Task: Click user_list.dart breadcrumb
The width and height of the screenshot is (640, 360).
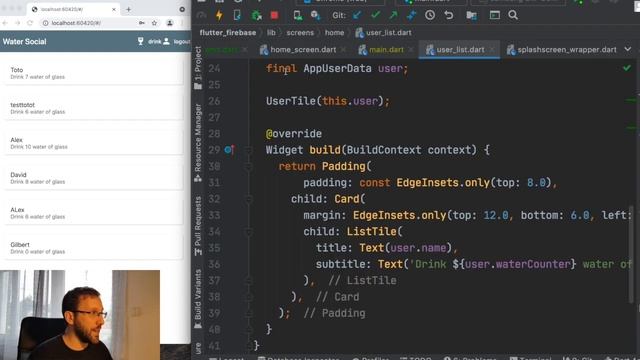Action: [x=384, y=33]
